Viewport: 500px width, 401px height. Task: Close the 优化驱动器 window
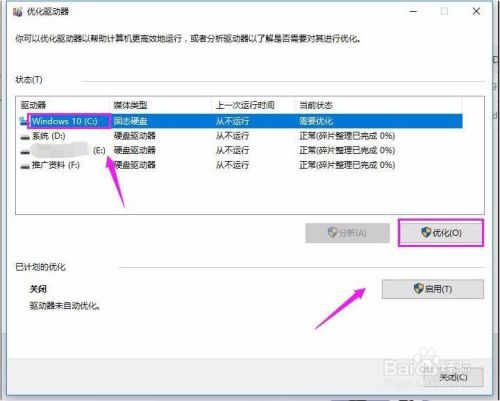click(476, 11)
